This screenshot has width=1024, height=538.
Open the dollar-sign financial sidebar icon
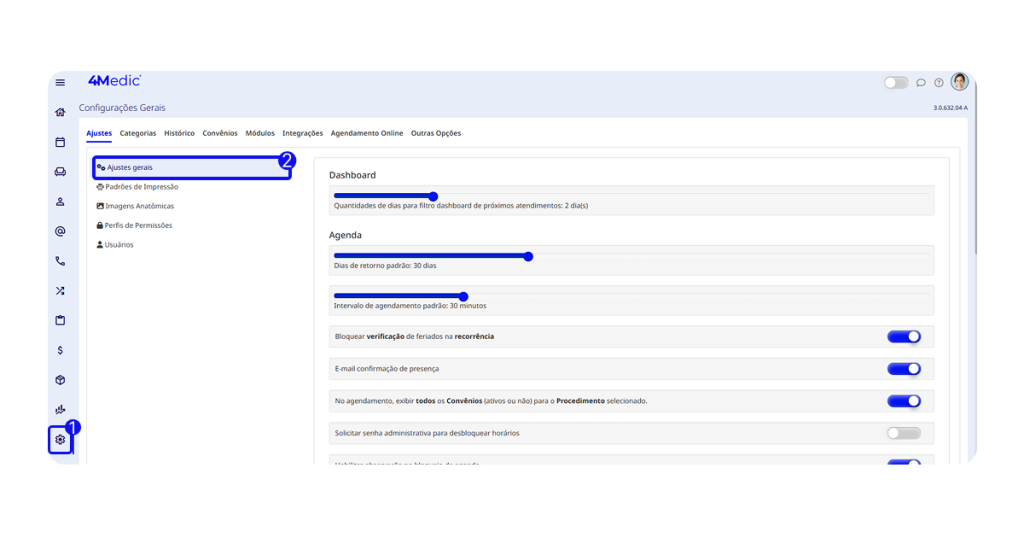60,351
